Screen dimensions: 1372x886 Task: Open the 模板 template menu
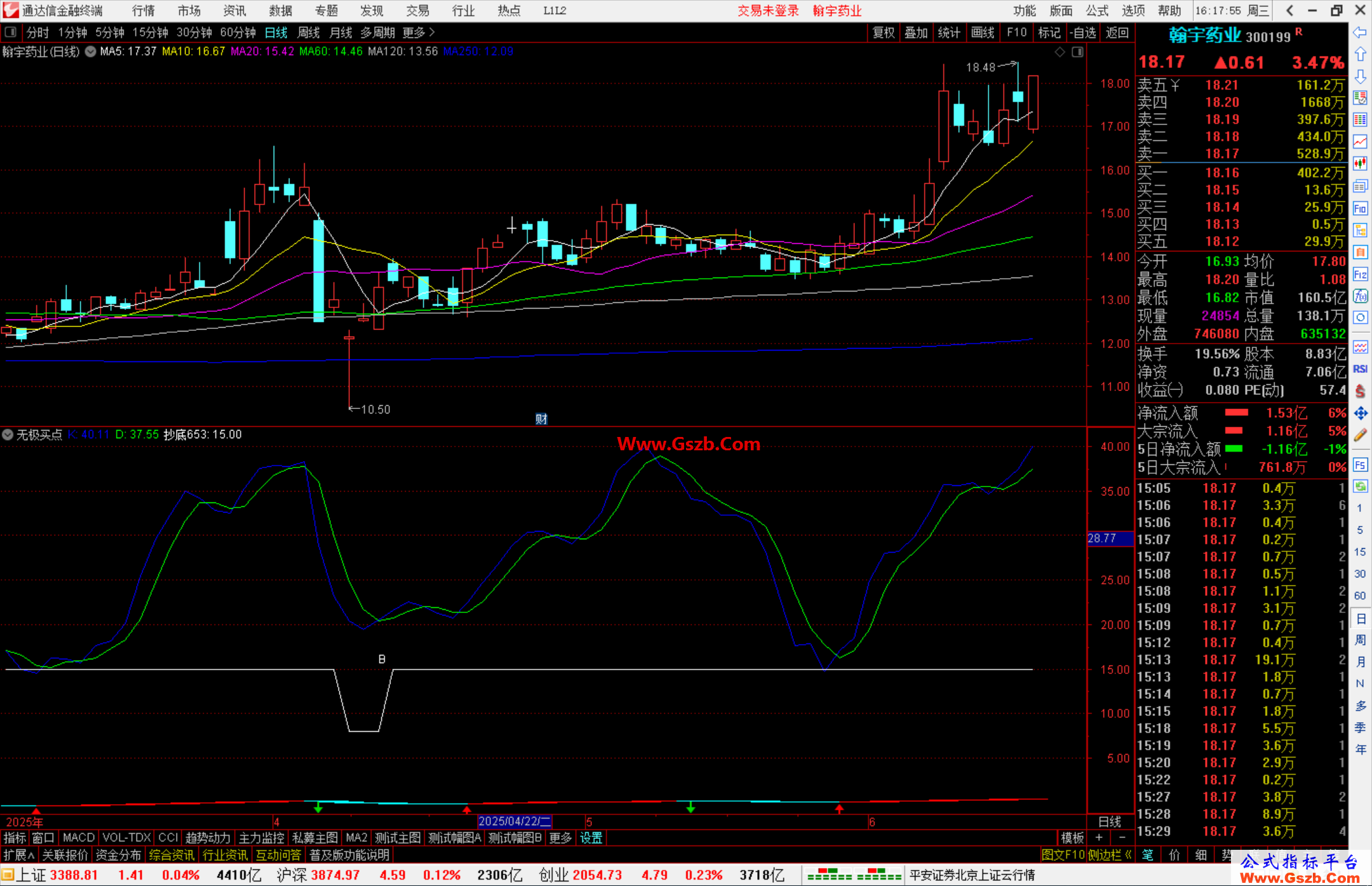(1072, 838)
